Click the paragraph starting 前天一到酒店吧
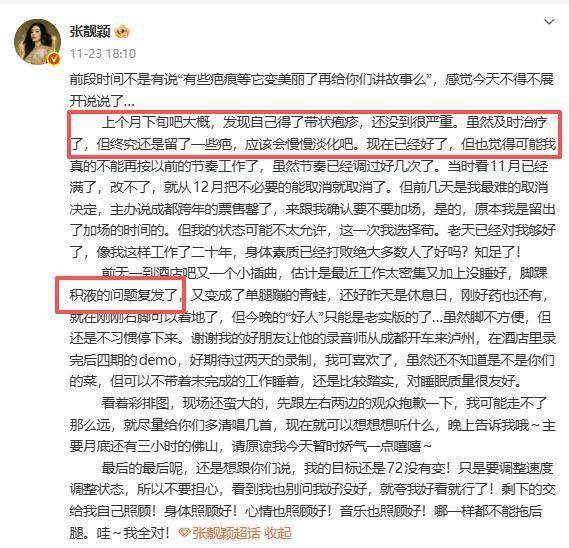 (x=312, y=327)
